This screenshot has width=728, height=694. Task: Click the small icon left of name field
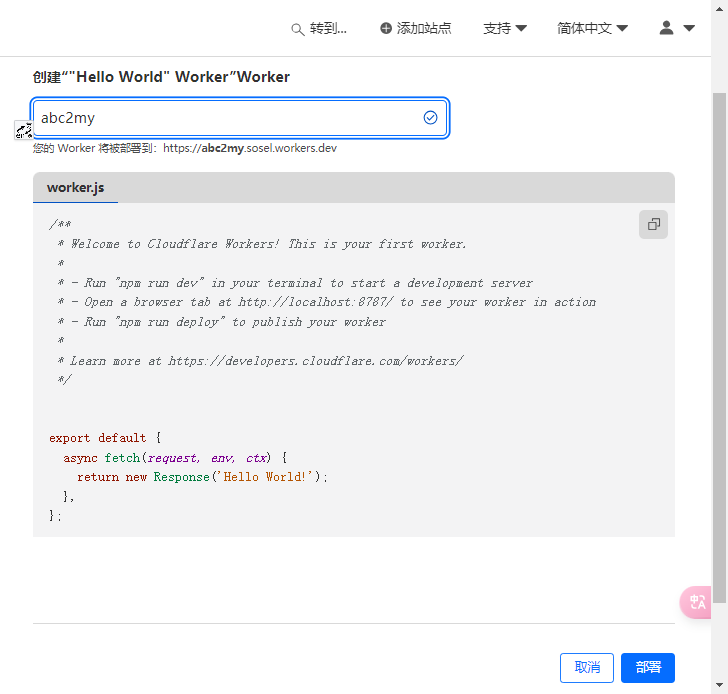point(23,130)
